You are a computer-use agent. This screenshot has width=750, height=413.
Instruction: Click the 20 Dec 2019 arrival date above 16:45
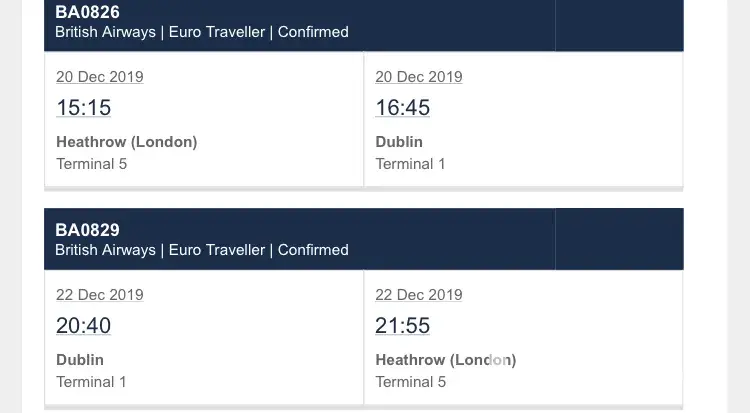pyautogui.click(x=418, y=77)
